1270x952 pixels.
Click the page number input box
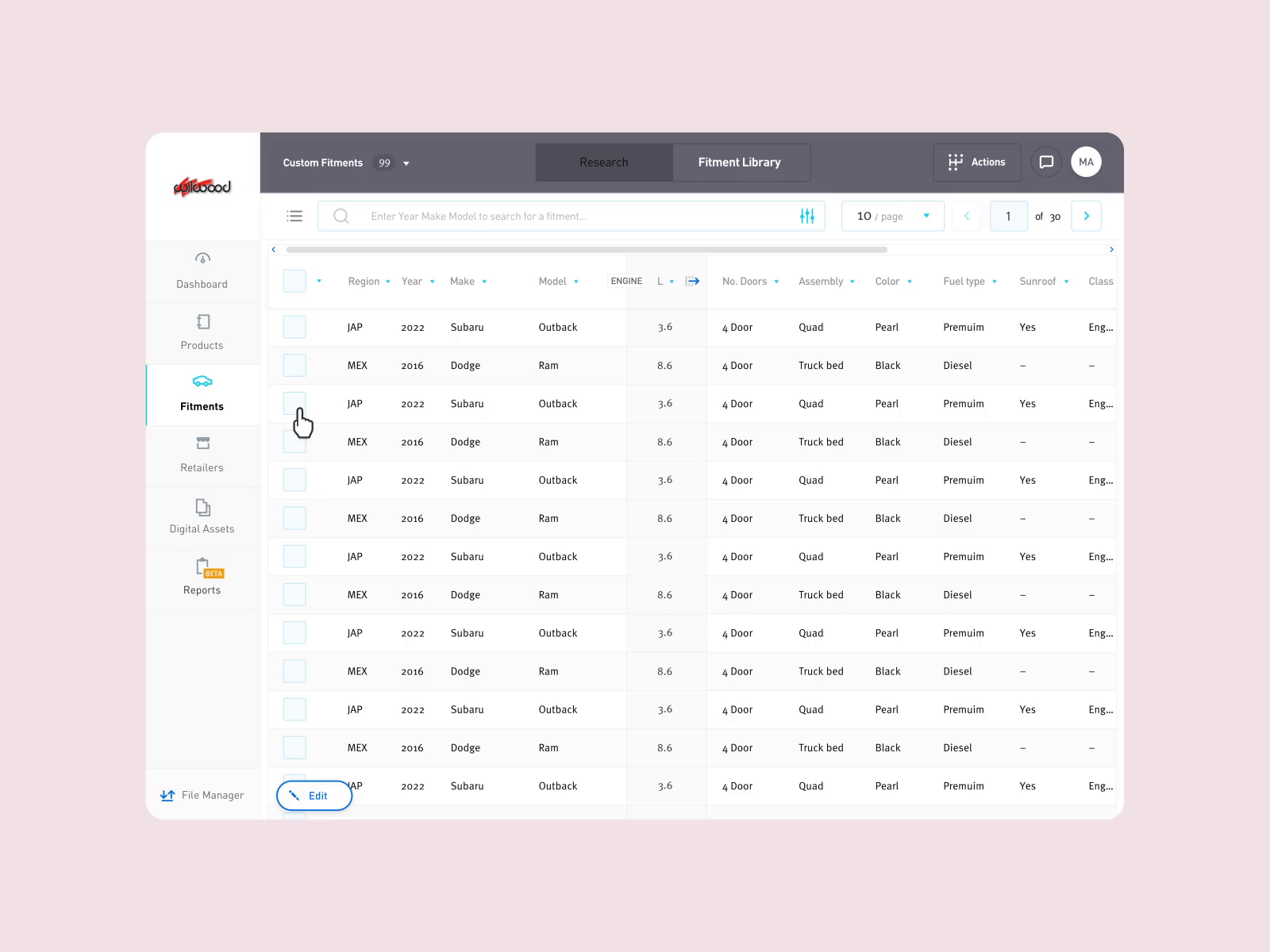[1009, 216]
